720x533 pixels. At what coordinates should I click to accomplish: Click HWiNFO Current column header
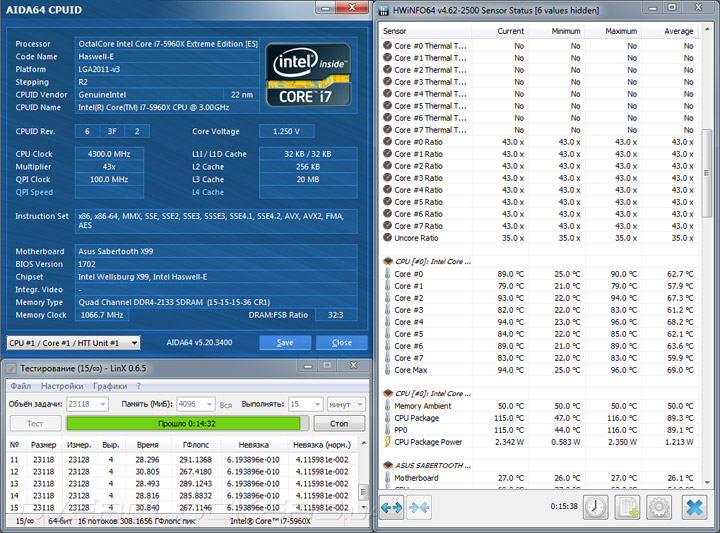pyautogui.click(x=500, y=31)
